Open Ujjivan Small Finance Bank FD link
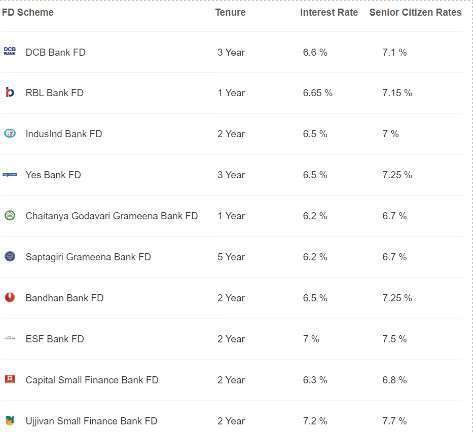The height and width of the screenshot is (434, 473). 91,421
